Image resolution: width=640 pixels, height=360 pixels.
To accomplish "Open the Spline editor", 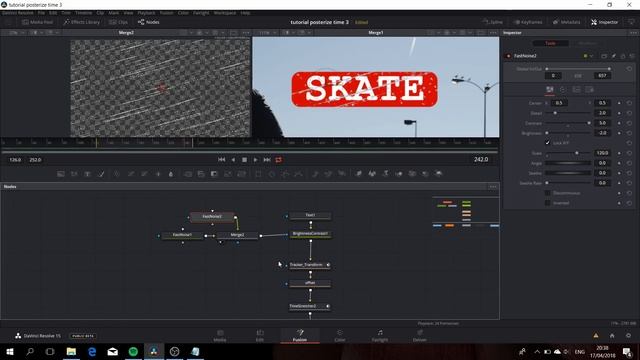I will [493, 22].
